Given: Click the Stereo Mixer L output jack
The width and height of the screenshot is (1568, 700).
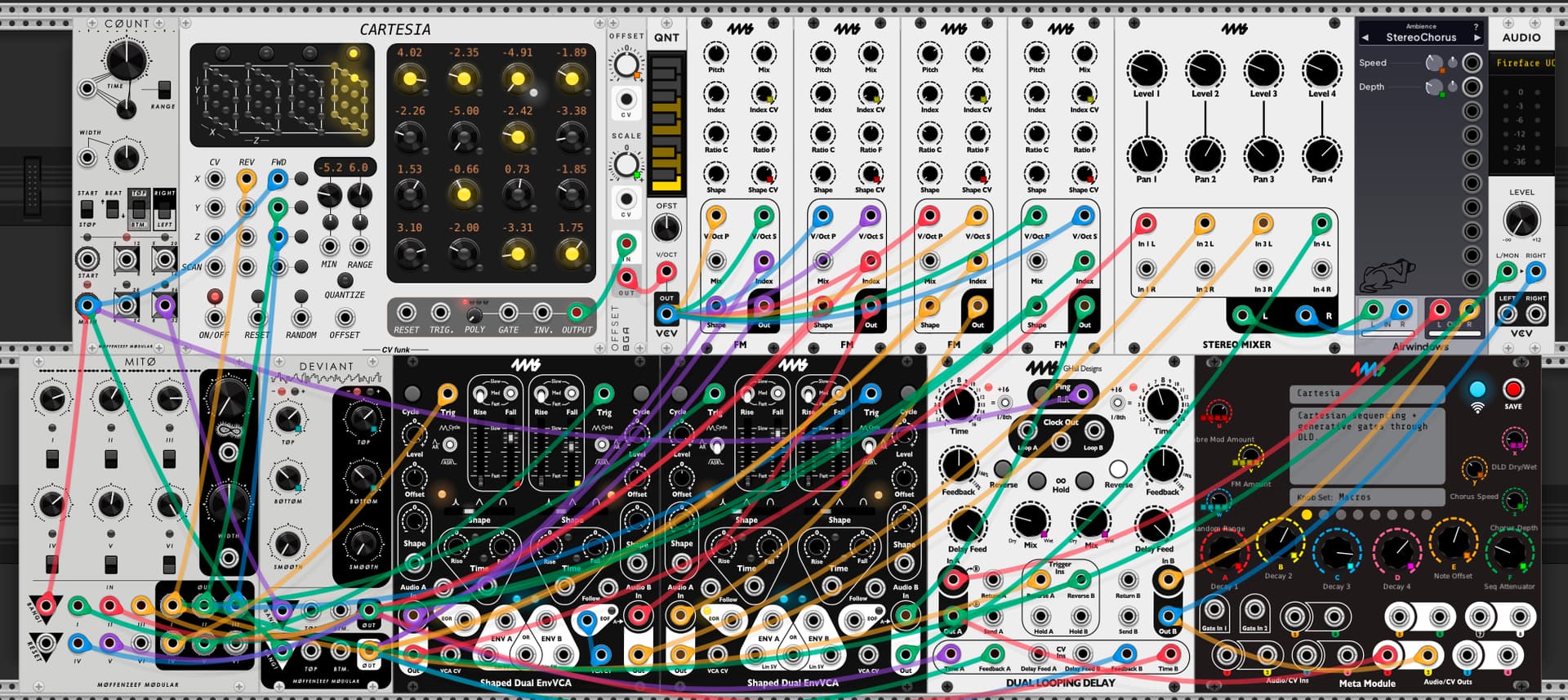Looking at the screenshot, I should [x=1243, y=314].
